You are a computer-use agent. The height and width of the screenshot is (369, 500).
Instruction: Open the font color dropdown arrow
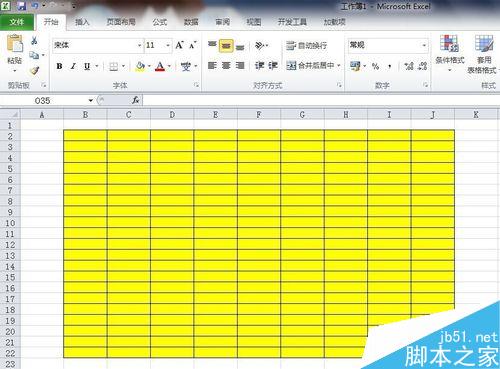click(x=169, y=66)
